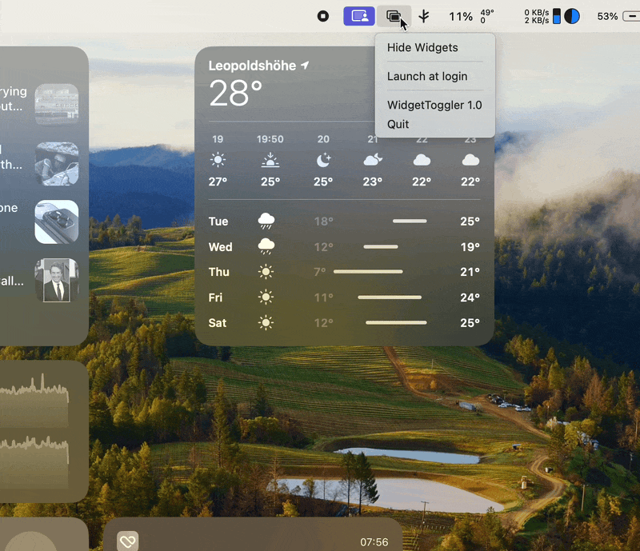This screenshot has width=640, height=551.
Task: Click the WidgetToggler menu bar icon
Action: pyautogui.click(x=393, y=16)
